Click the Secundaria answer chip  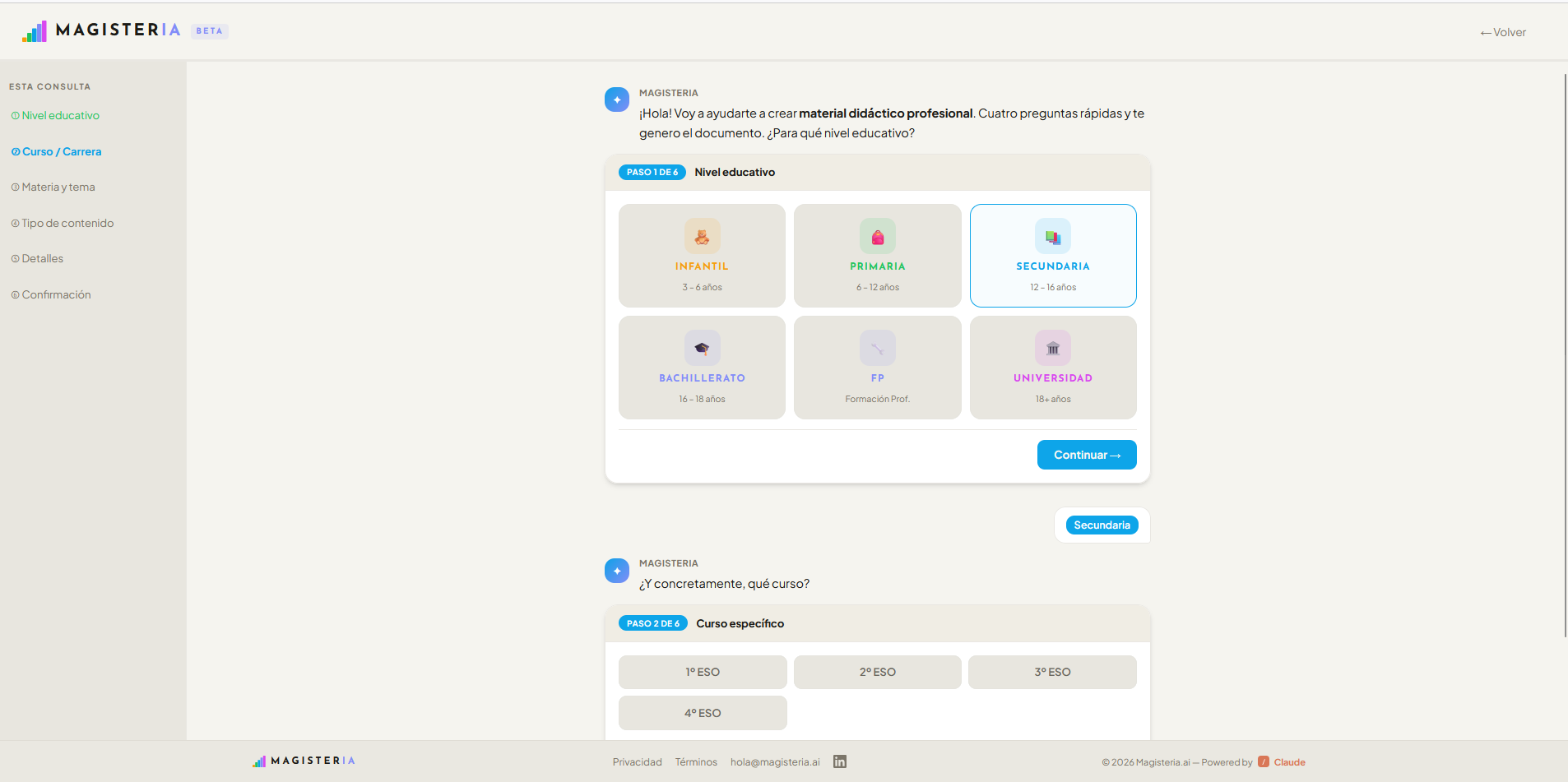1102,525
